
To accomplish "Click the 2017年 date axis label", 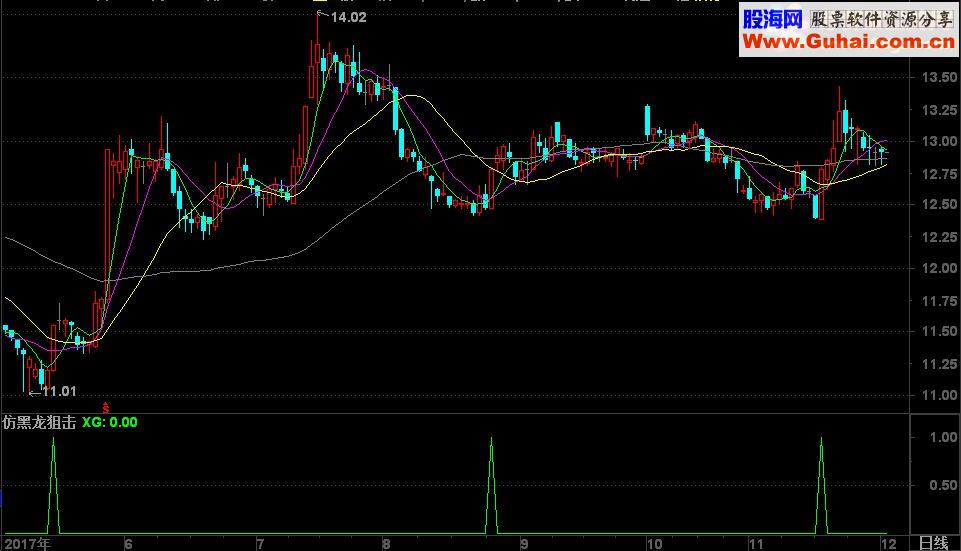I will pos(27,544).
